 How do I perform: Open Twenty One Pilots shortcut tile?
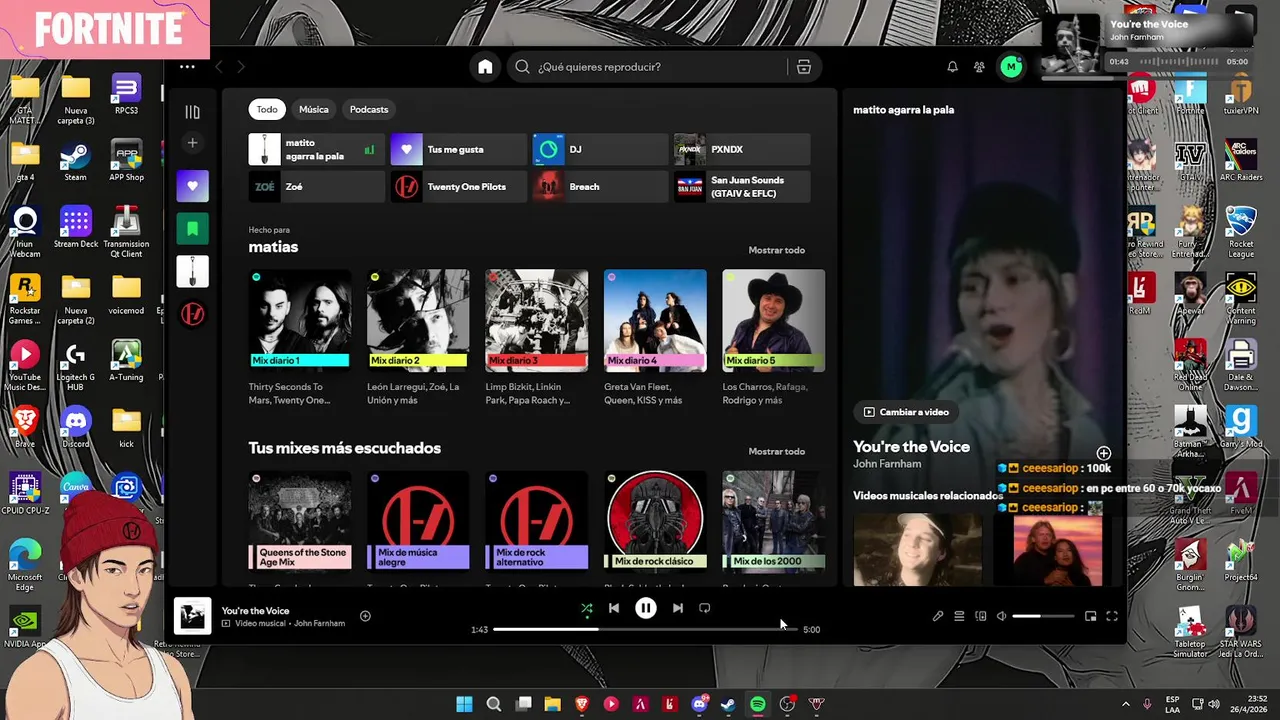tap(458, 186)
